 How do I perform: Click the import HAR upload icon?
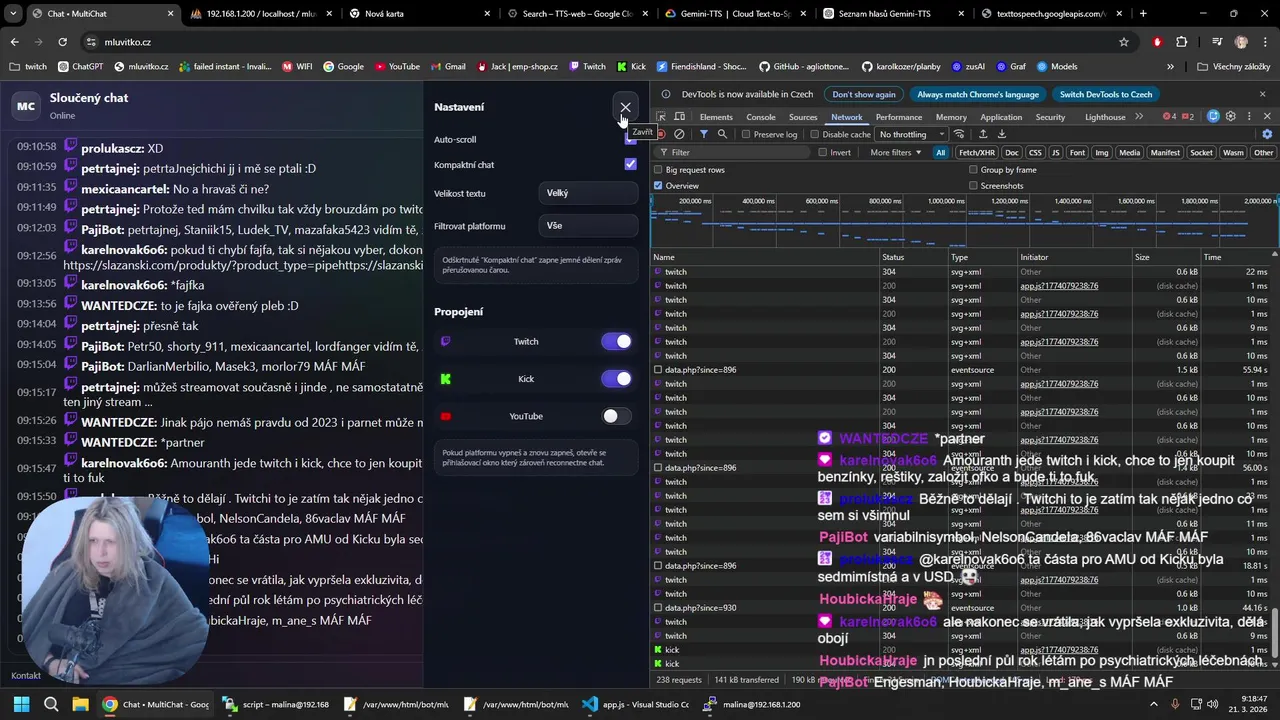click(x=983, y=134)
